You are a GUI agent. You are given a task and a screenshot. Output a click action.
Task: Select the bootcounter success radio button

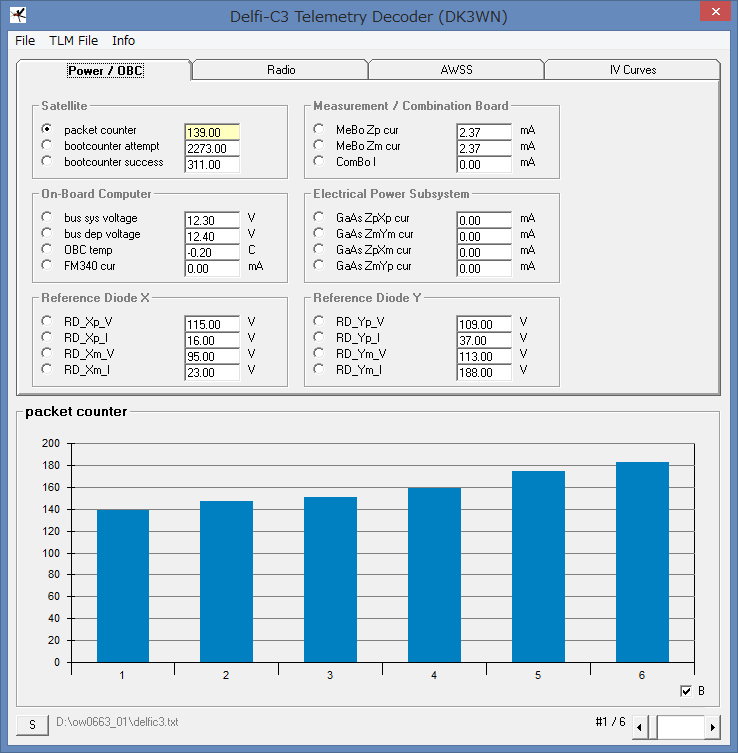(47, 161)
